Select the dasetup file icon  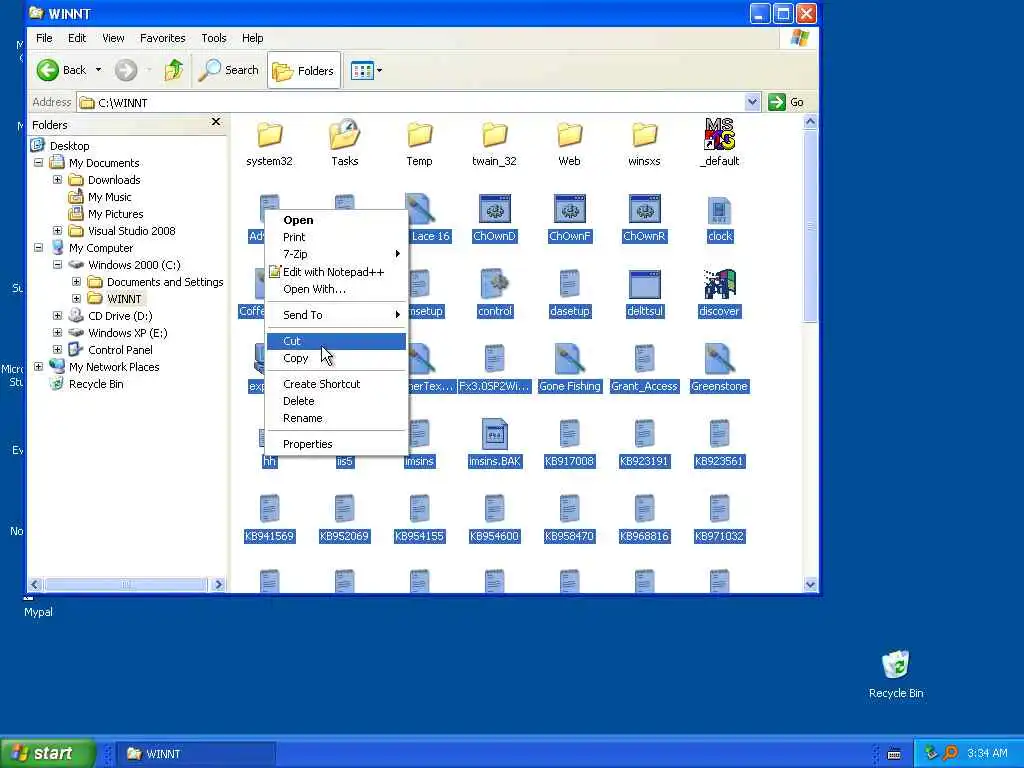[569, 285]
